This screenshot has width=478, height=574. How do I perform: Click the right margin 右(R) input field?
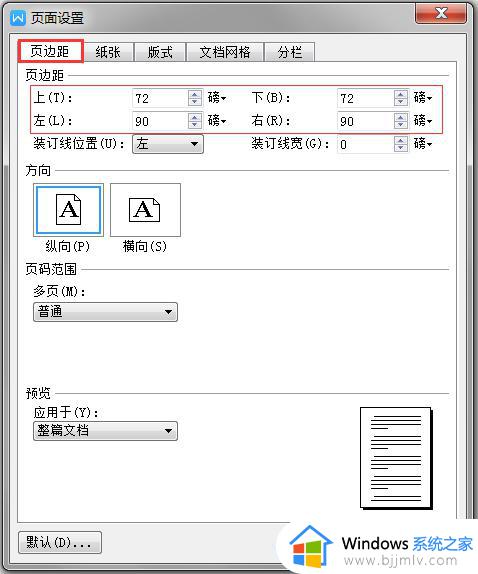click(x=365, y=121)
